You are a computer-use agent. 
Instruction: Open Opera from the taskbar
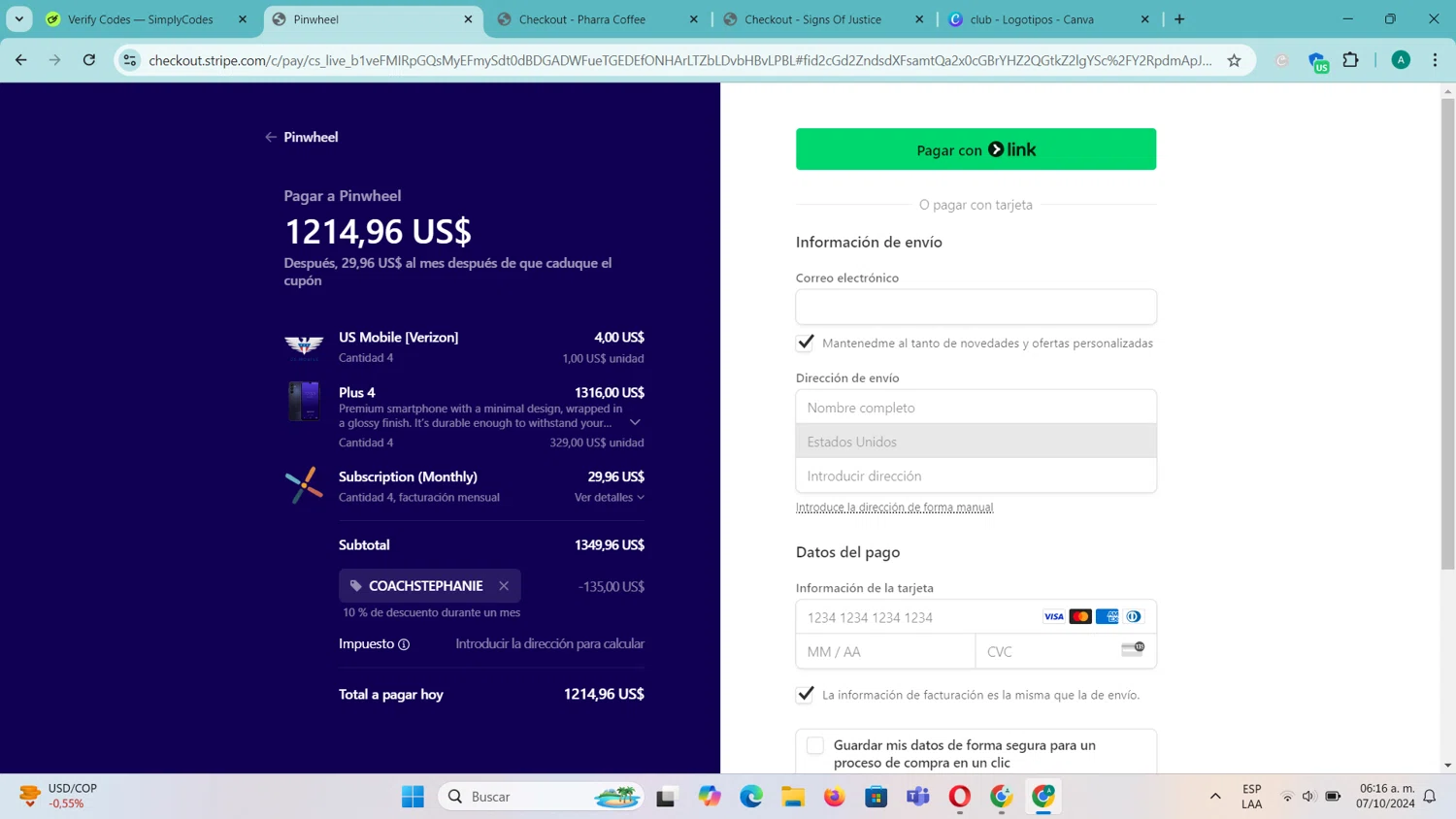960,797
